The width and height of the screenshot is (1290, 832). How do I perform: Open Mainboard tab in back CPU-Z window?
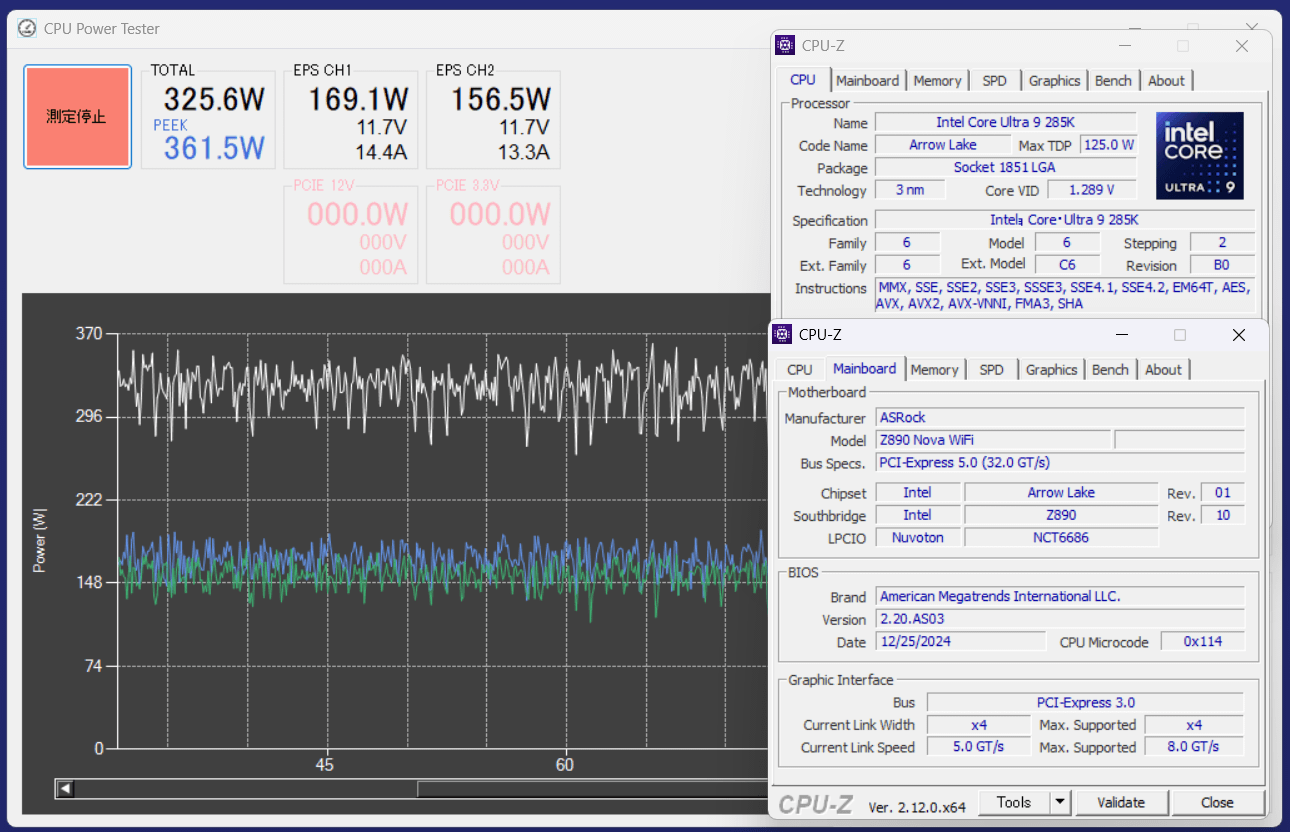[868, 81]
